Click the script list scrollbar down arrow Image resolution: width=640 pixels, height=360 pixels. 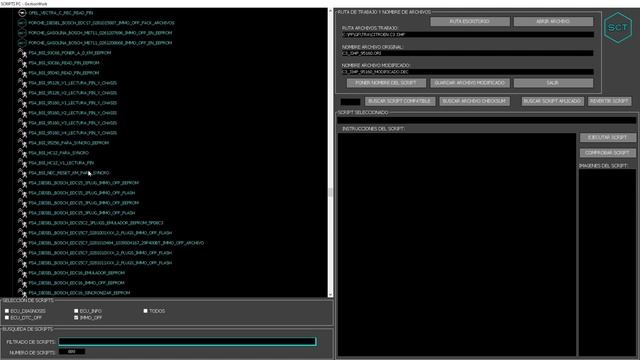tap(330, 294)
